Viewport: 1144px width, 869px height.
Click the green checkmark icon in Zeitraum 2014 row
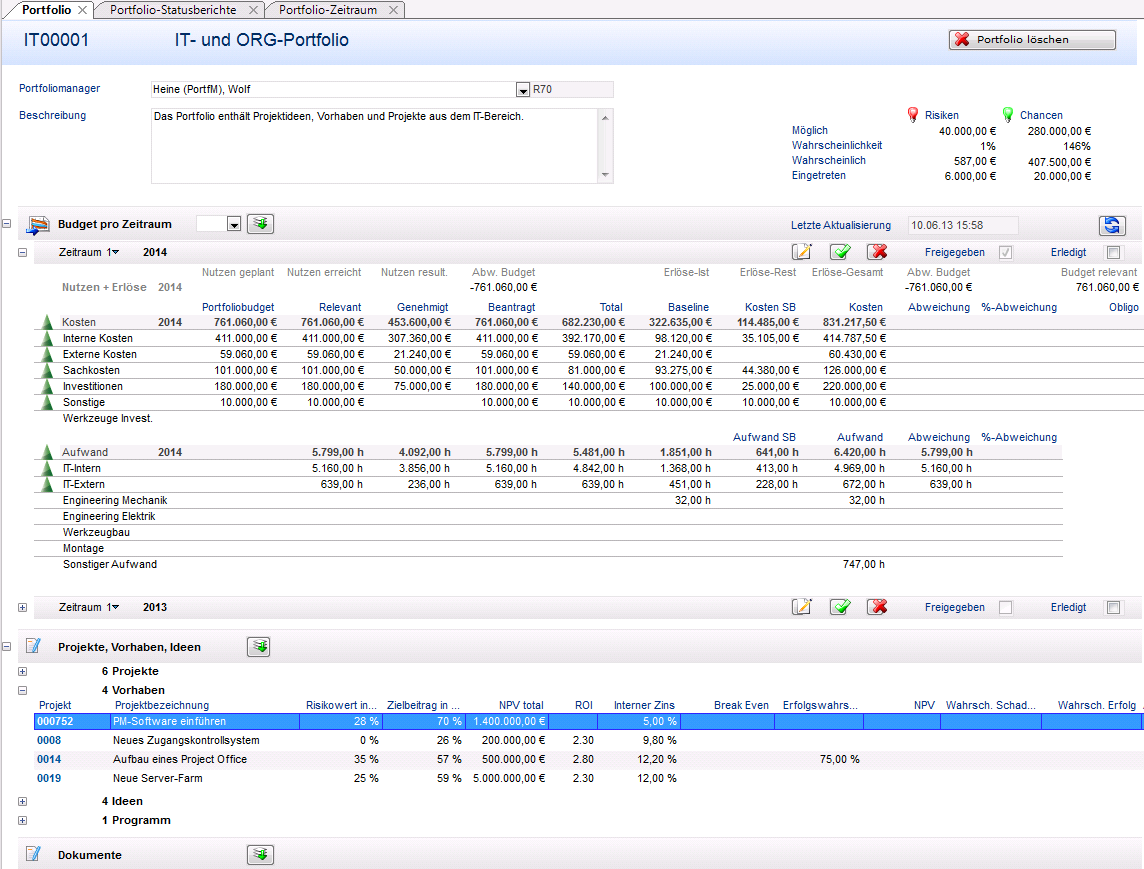click(839, 252)
